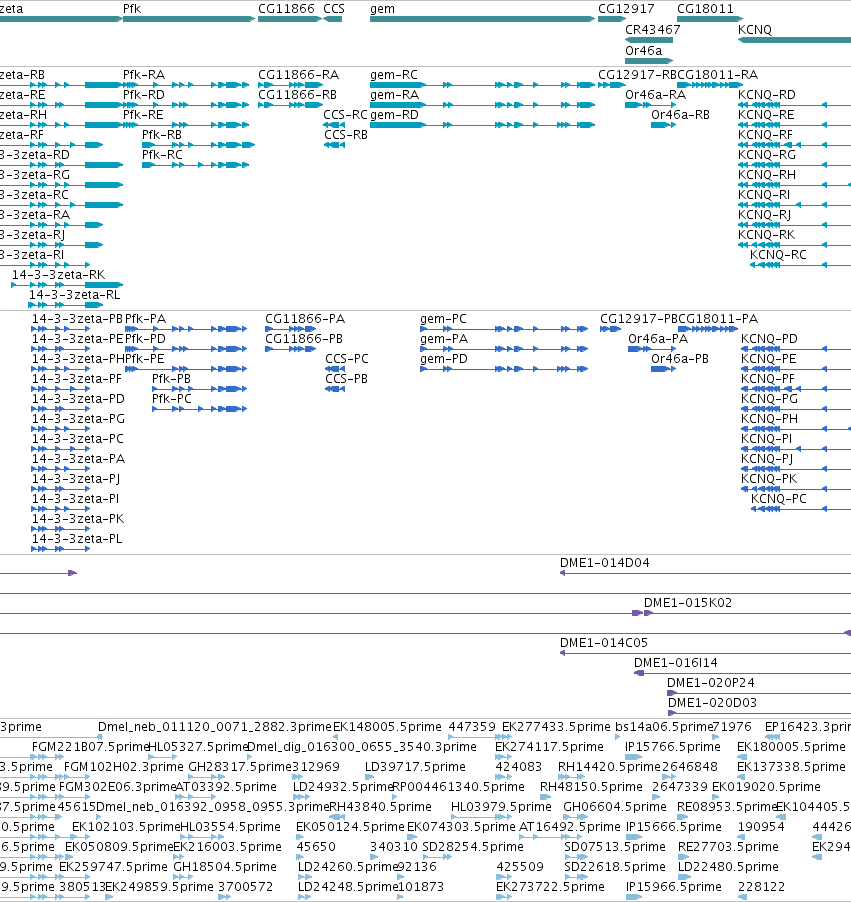851x902 pixels.
Task: Select clone DME1-015K02
Action: pyautogui.click(x=688, y=603)
